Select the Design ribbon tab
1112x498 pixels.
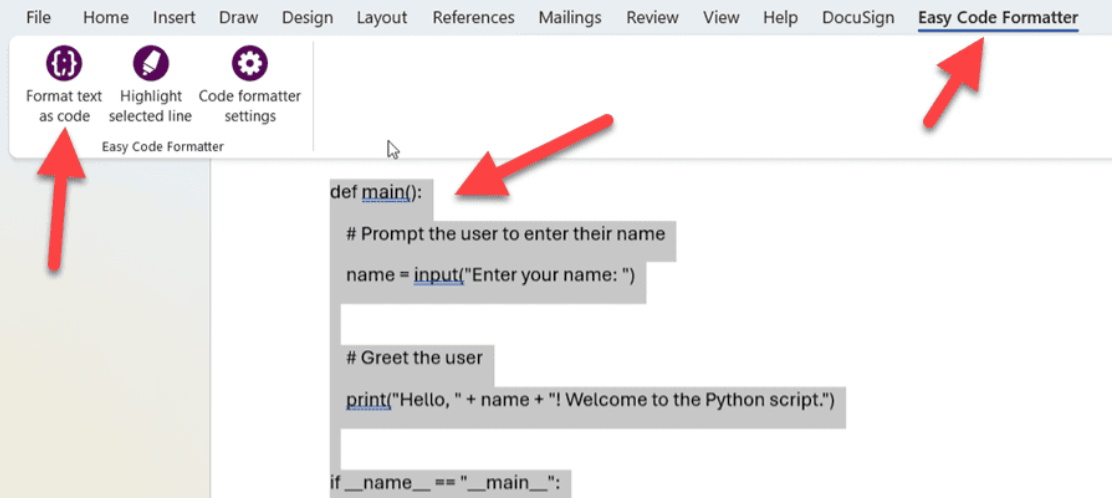(307, 18)
